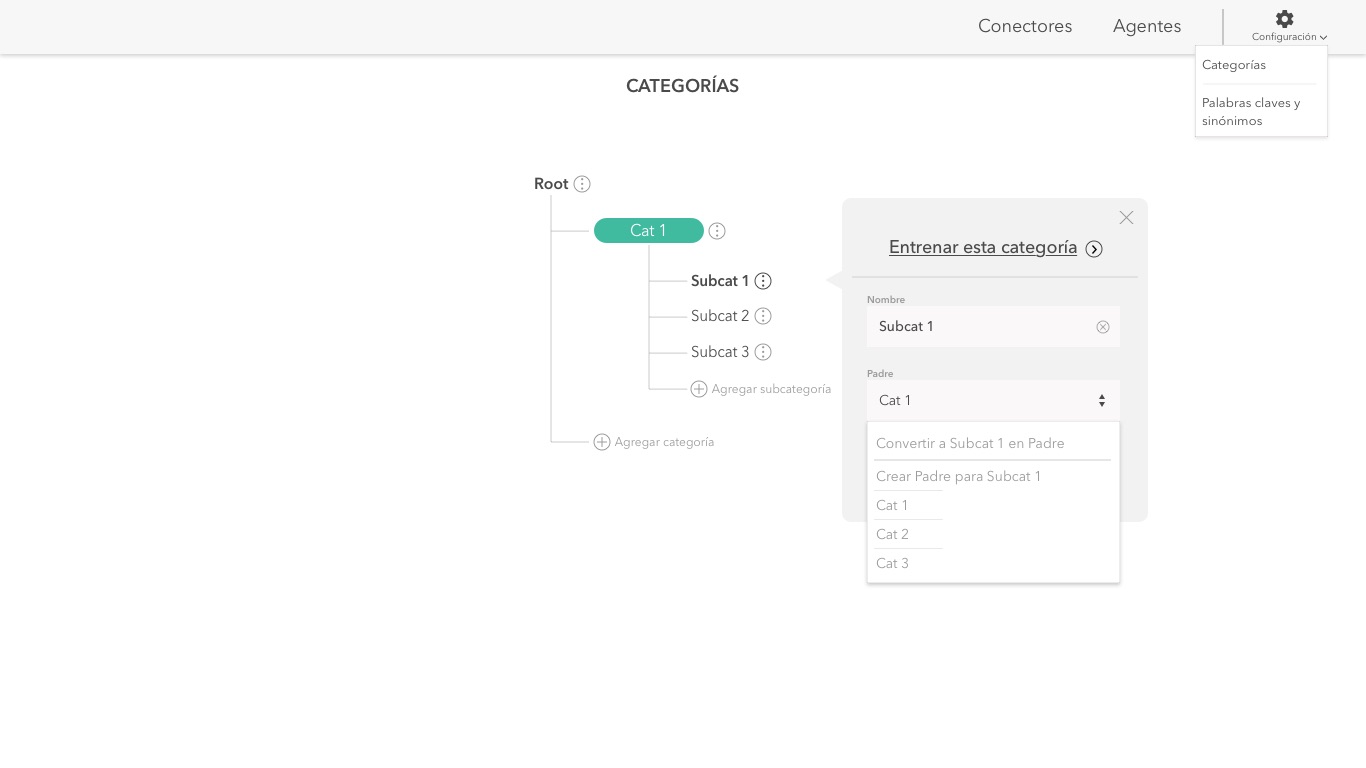Open options icon next to Subcat 3
Viewport: 1366px width, 768px height.
coord(763,352)
